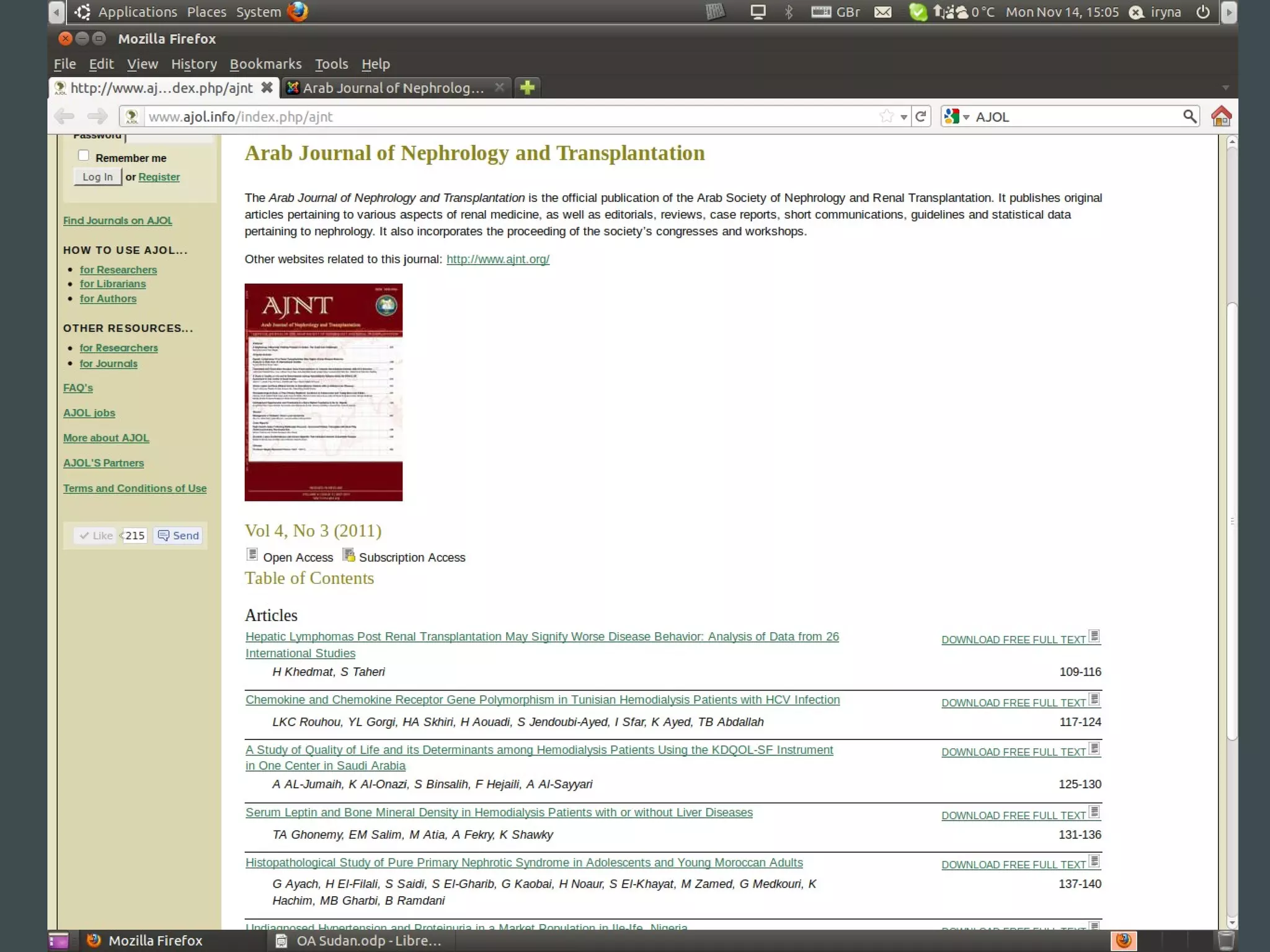Bookmark page with the star icon
Screen dimensions: 1270x952
tap(887, 117)
